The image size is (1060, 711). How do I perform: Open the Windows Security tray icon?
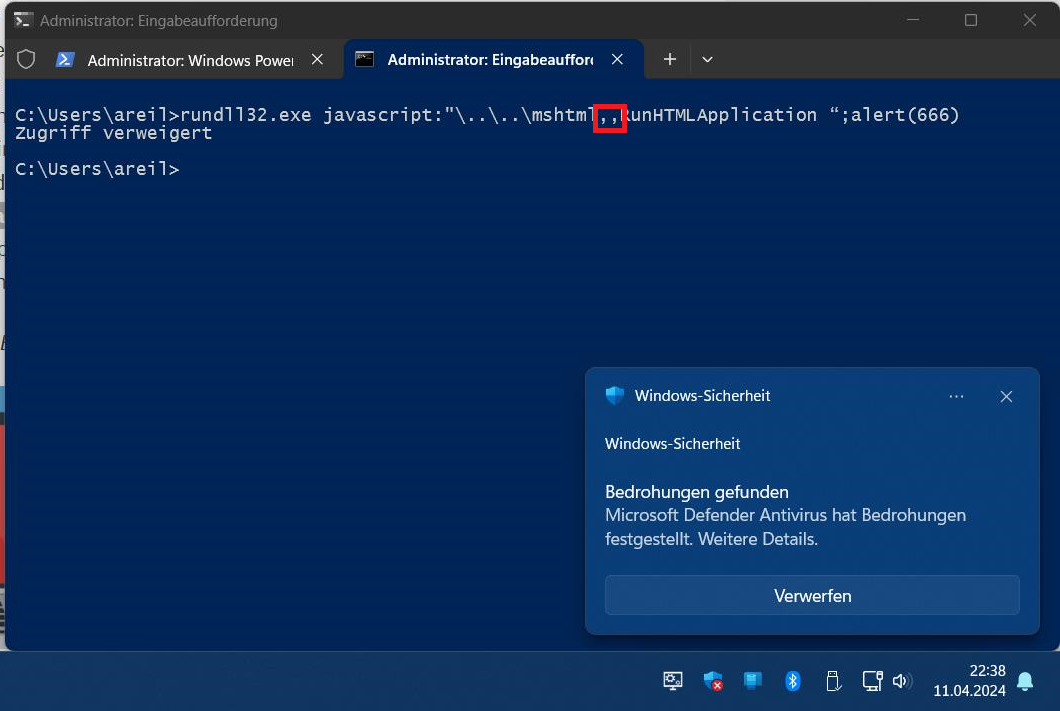pyautogui.click(x=713, y=681)
